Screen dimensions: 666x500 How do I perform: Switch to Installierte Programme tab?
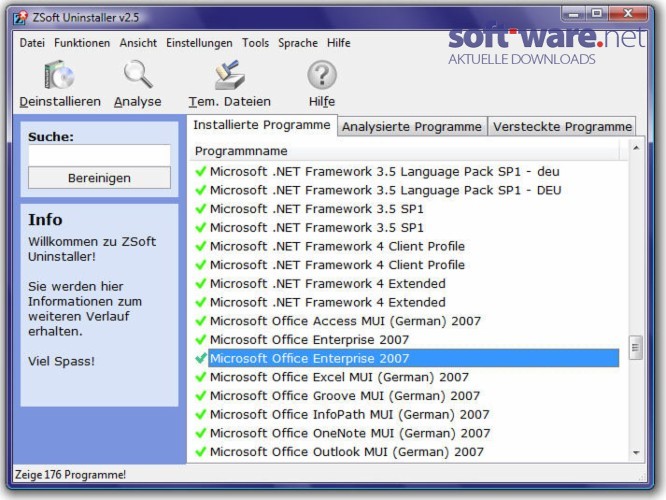click(x=262, y=125)
